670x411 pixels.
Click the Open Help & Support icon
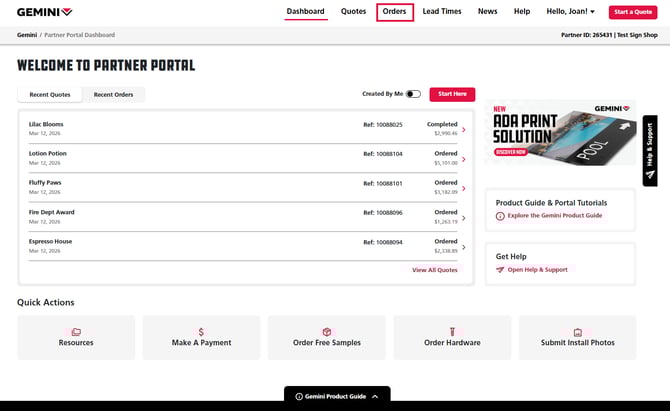coord(500,270)
